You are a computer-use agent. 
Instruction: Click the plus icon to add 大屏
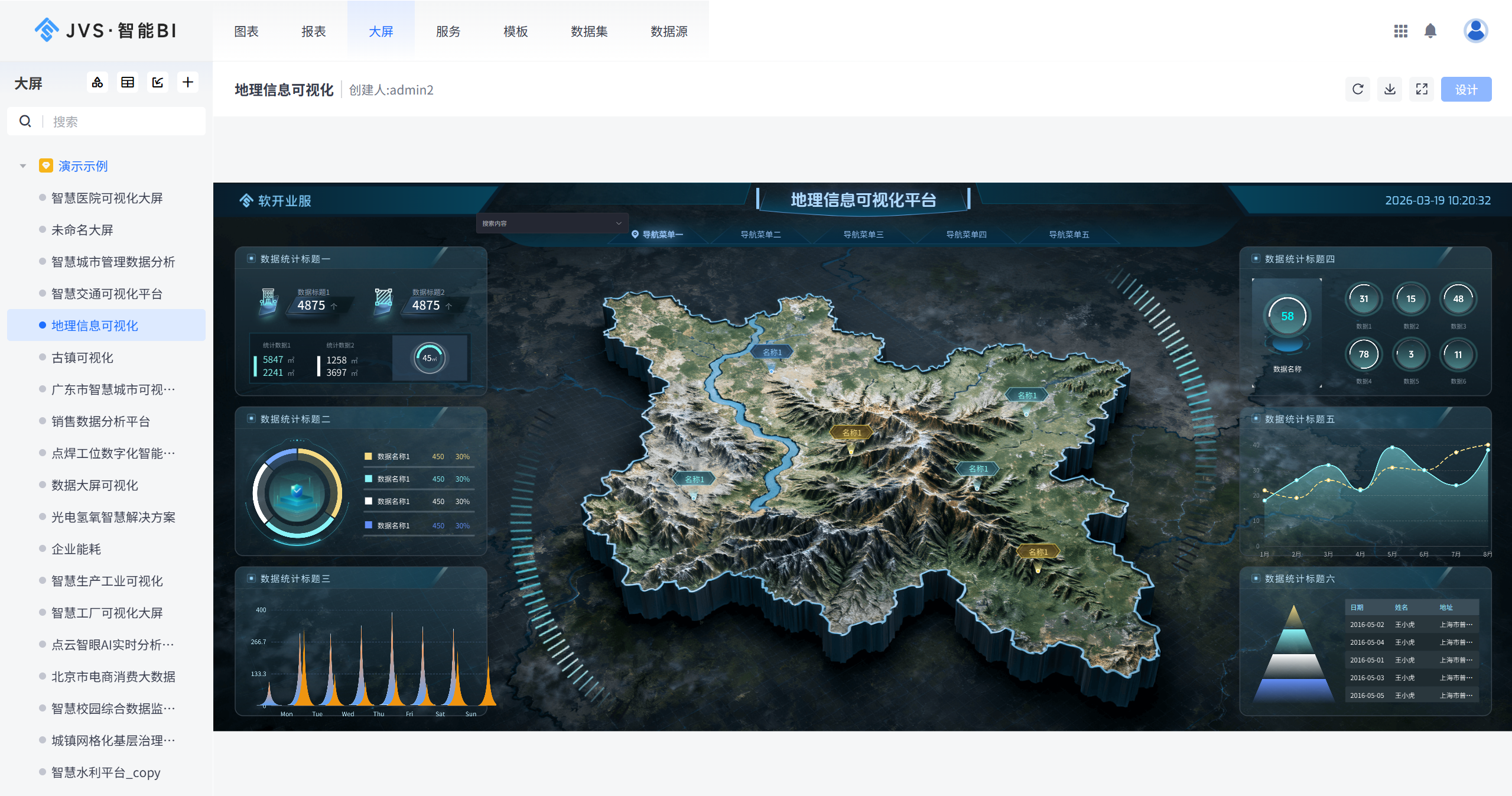[188, 83]
